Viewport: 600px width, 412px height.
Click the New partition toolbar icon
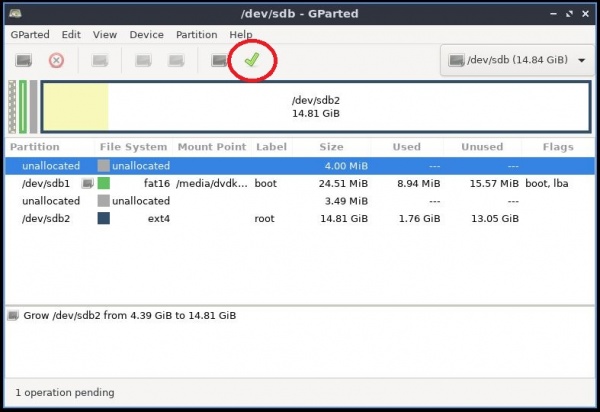23,60
